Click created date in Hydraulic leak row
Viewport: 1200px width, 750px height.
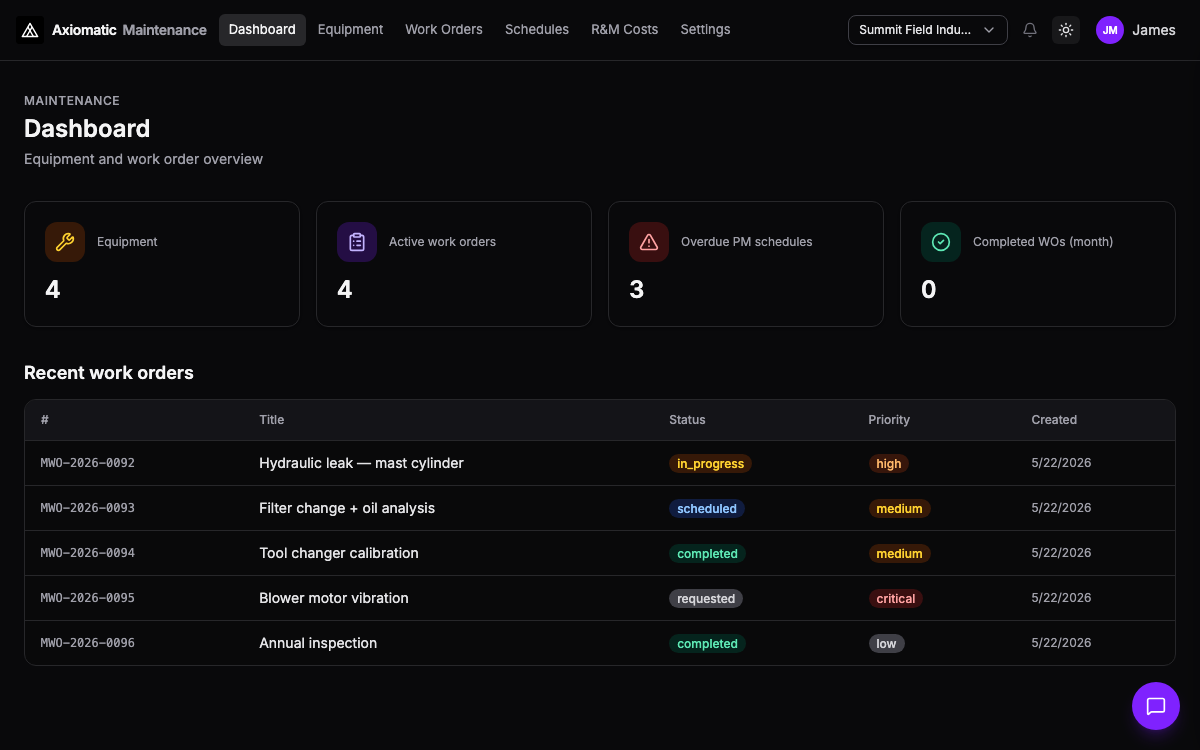pyautogui.click(x=1061, y=463)
